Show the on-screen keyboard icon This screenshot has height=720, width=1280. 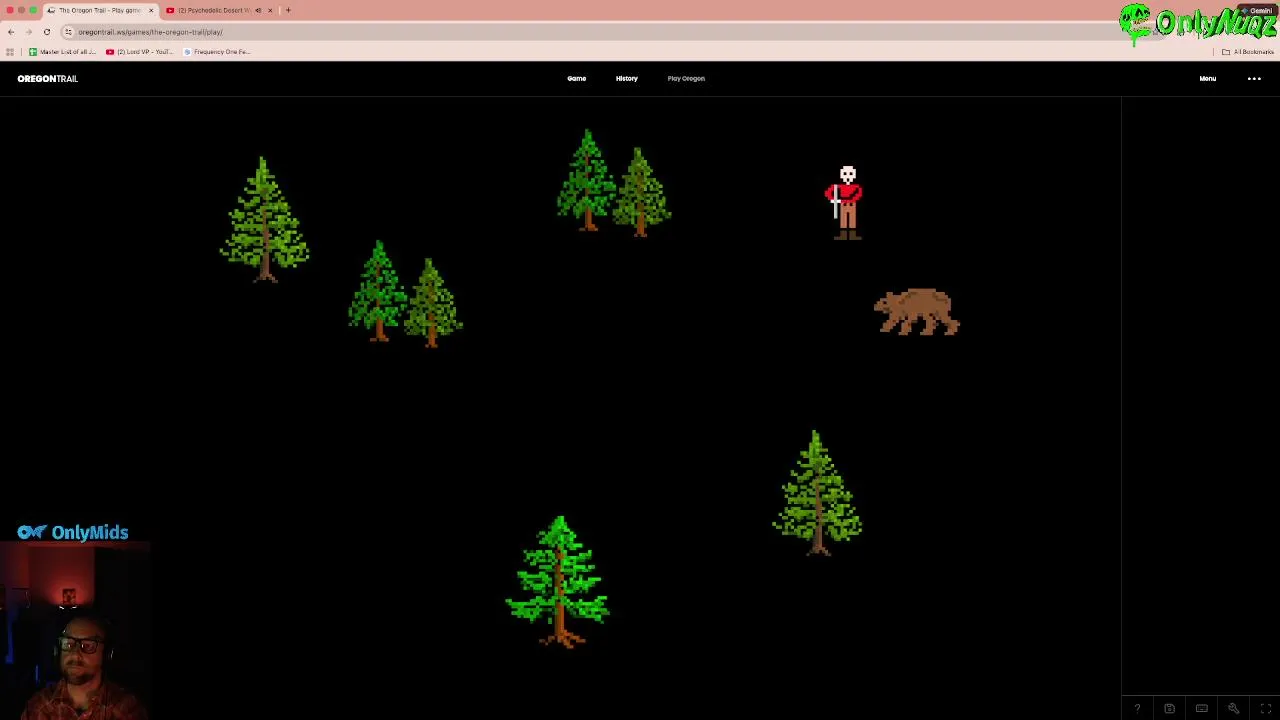click(x=1201, y=709)
